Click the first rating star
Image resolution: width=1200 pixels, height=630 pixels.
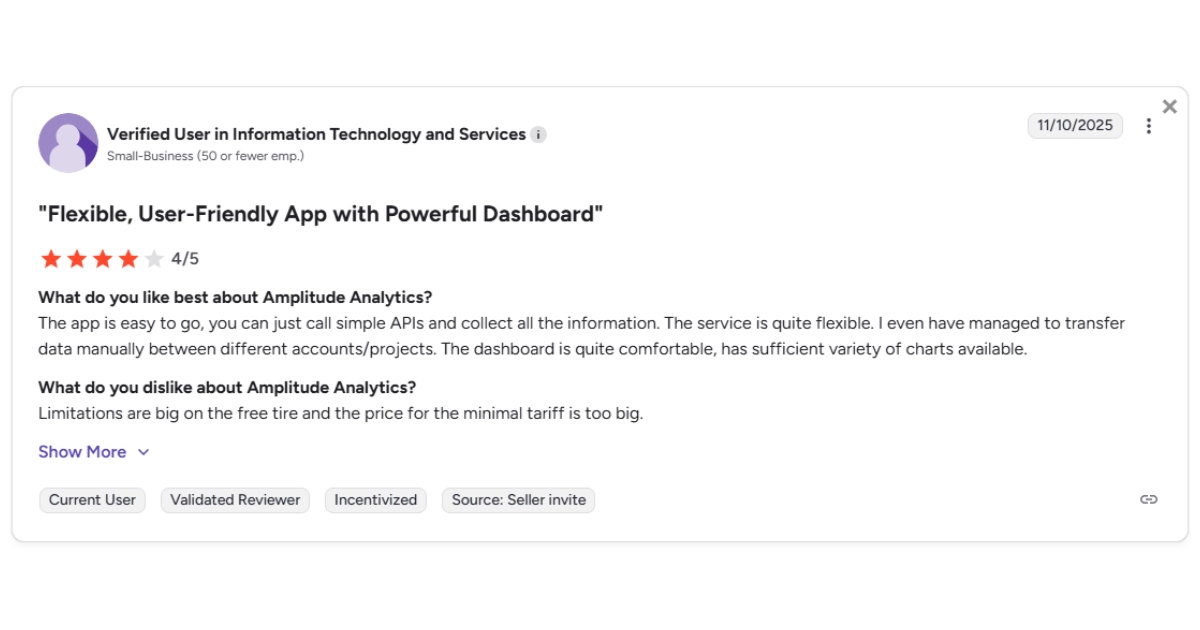point(50,260)
